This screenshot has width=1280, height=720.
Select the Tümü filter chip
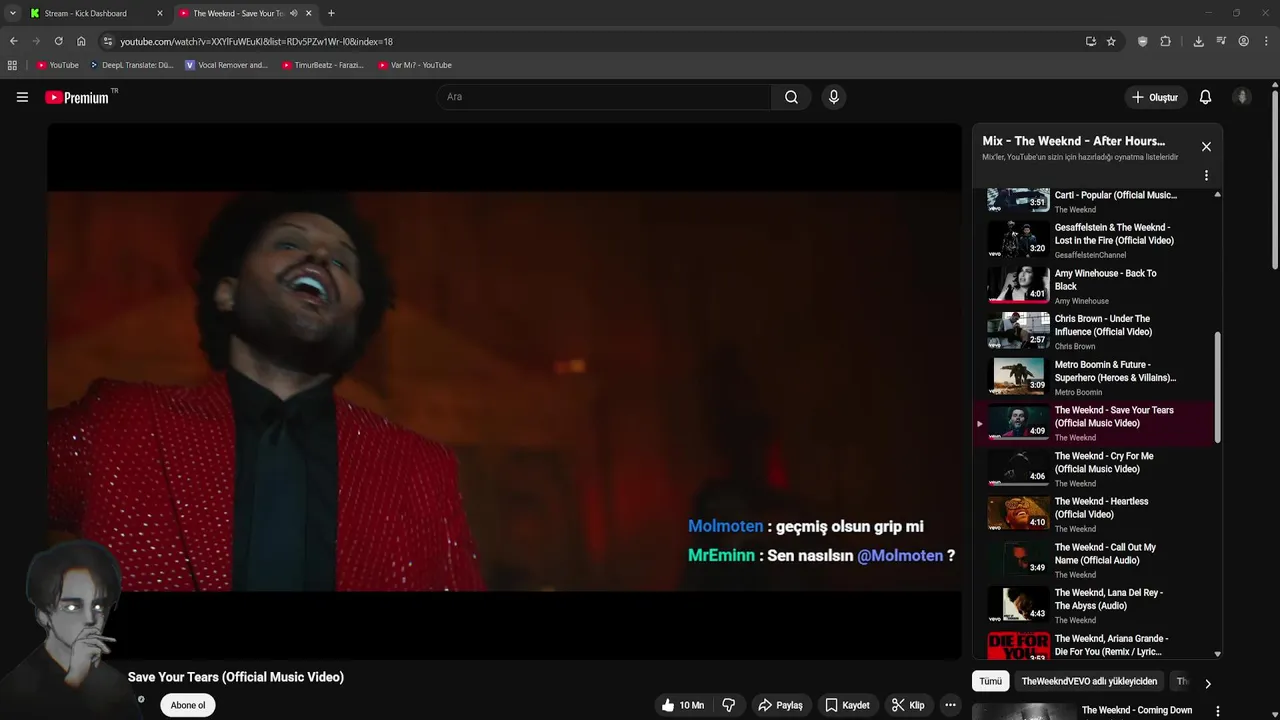990,681
